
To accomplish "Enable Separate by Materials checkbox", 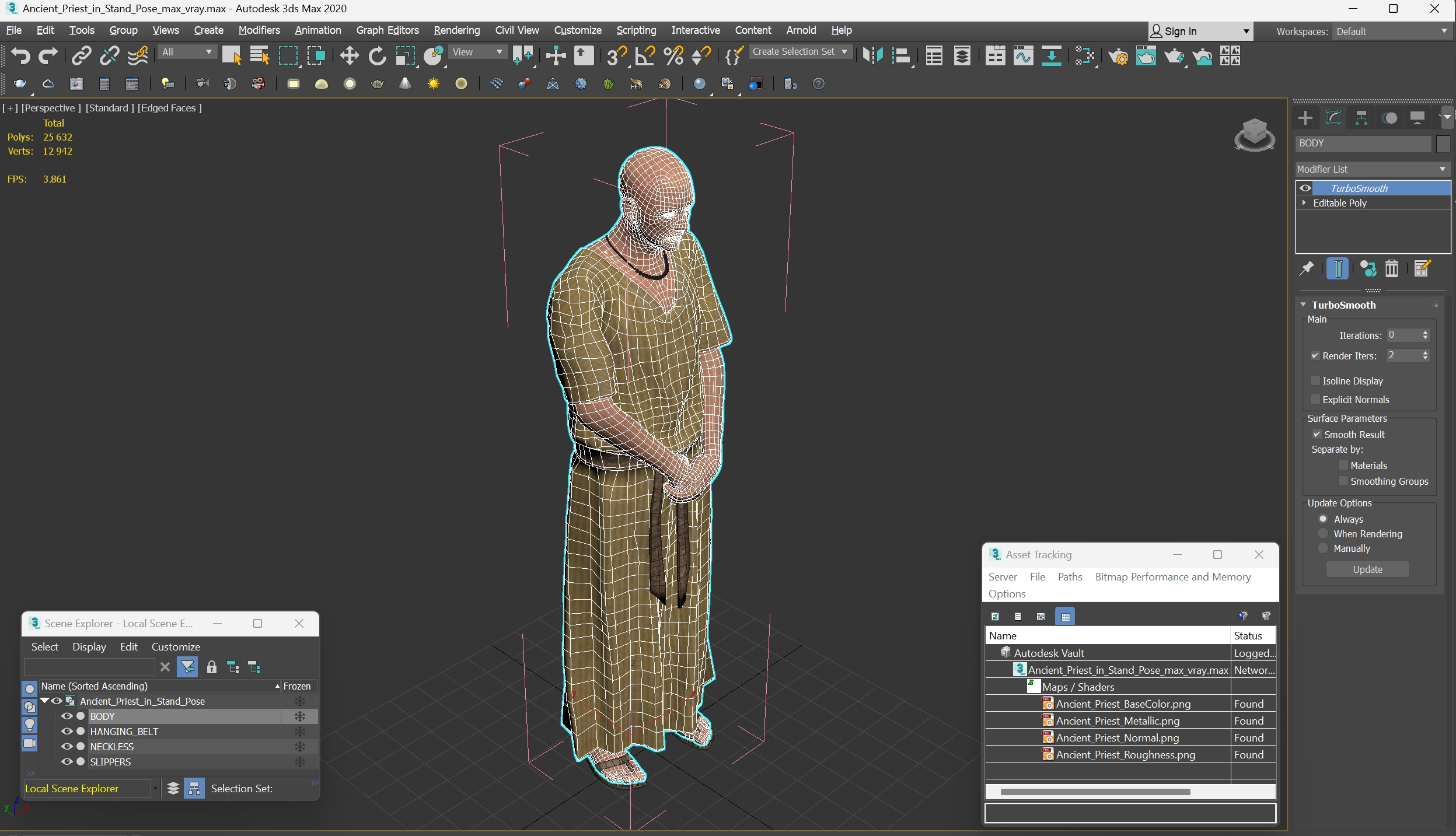I will click(1343, 465).
